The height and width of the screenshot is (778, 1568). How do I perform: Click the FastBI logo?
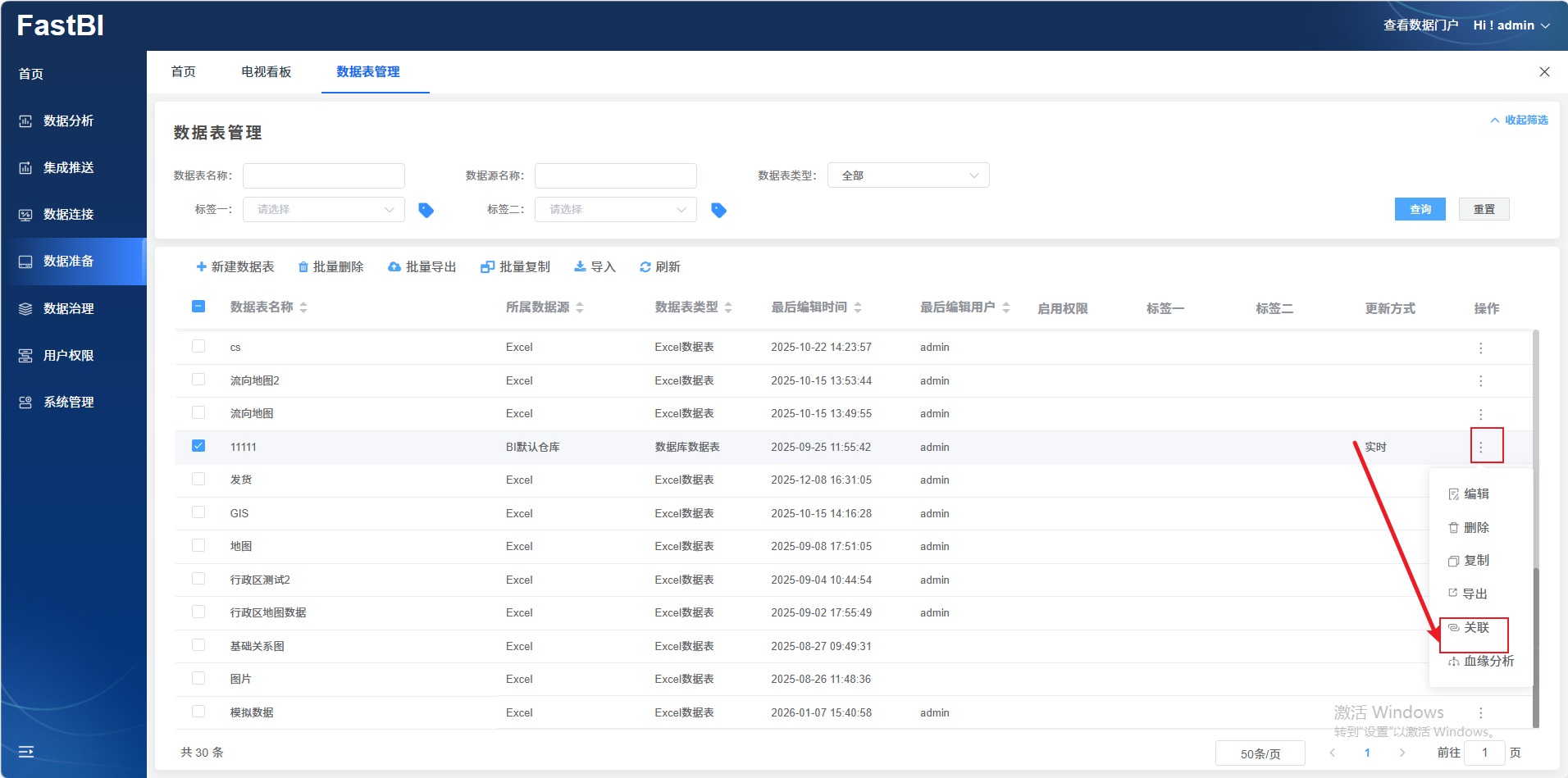click(x=61, y=25)
